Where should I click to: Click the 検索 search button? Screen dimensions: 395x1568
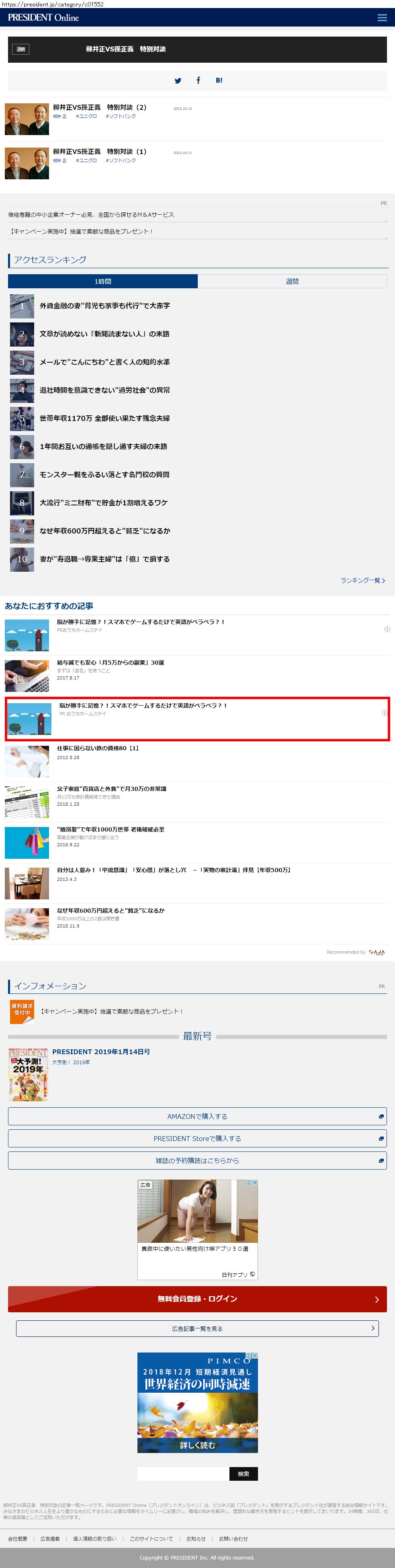244,1474
